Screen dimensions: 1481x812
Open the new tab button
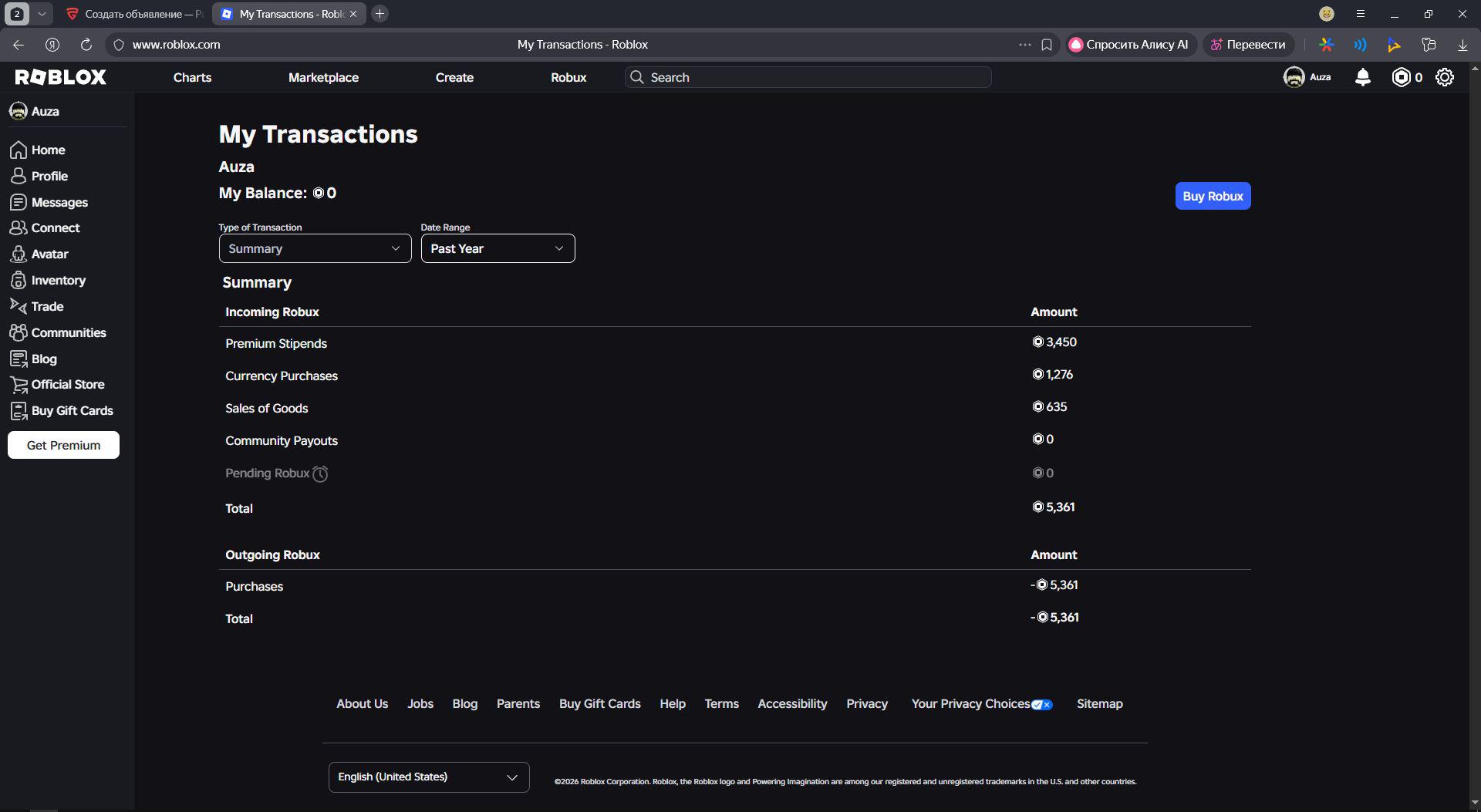pos(380,14)
